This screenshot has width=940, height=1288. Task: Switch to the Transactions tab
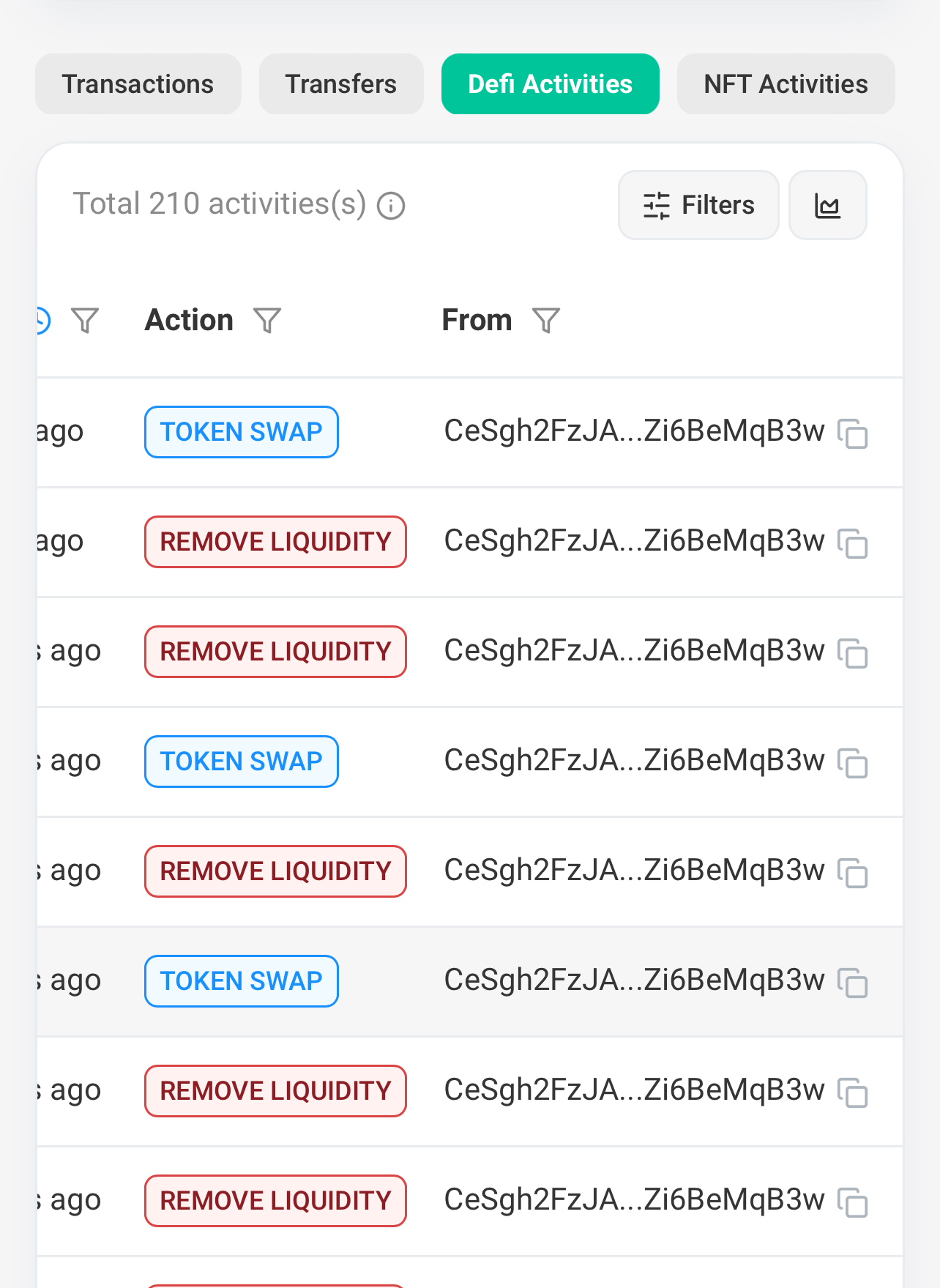(138, 84)
